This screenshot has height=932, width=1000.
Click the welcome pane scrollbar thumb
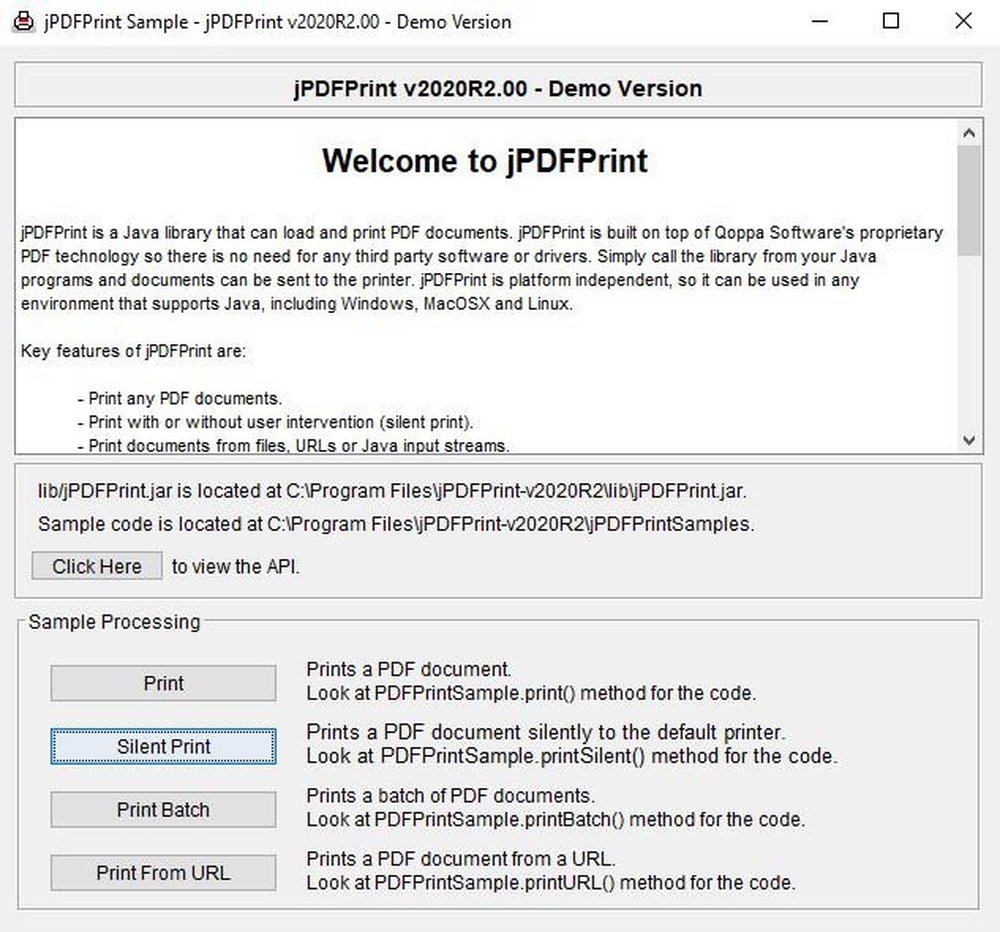click(969, 200)
